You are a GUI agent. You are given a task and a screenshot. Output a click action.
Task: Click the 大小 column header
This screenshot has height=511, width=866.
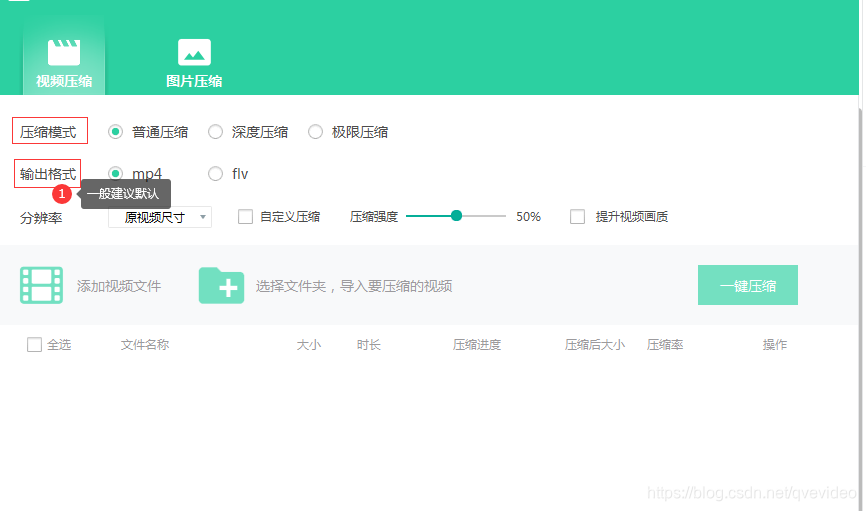[x=309, y=345]
